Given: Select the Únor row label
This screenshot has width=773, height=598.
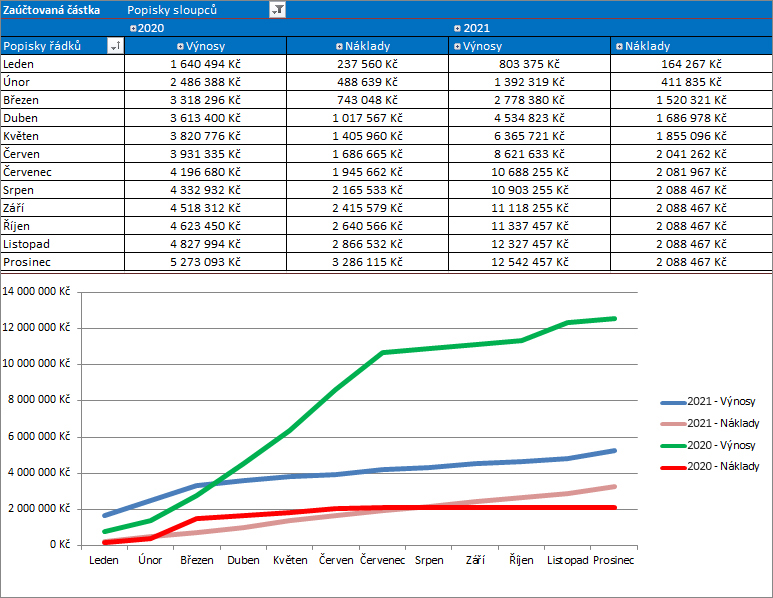Looking at the screenshot, I should 62,82.
